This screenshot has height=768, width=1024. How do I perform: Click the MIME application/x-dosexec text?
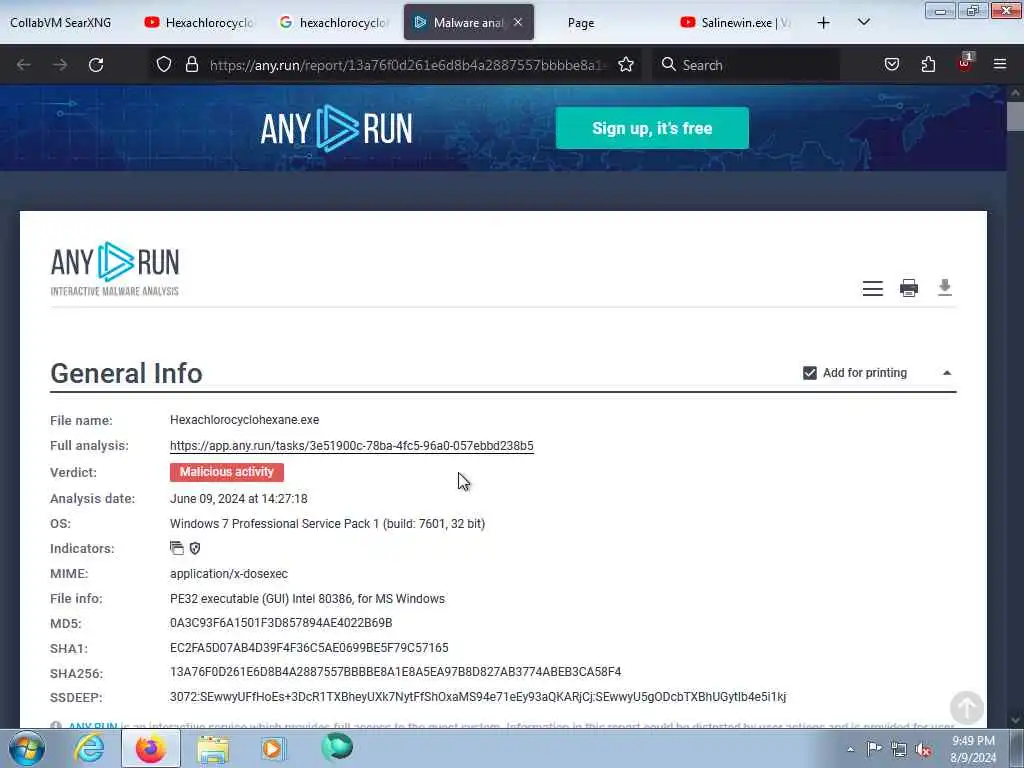[229, 574]
